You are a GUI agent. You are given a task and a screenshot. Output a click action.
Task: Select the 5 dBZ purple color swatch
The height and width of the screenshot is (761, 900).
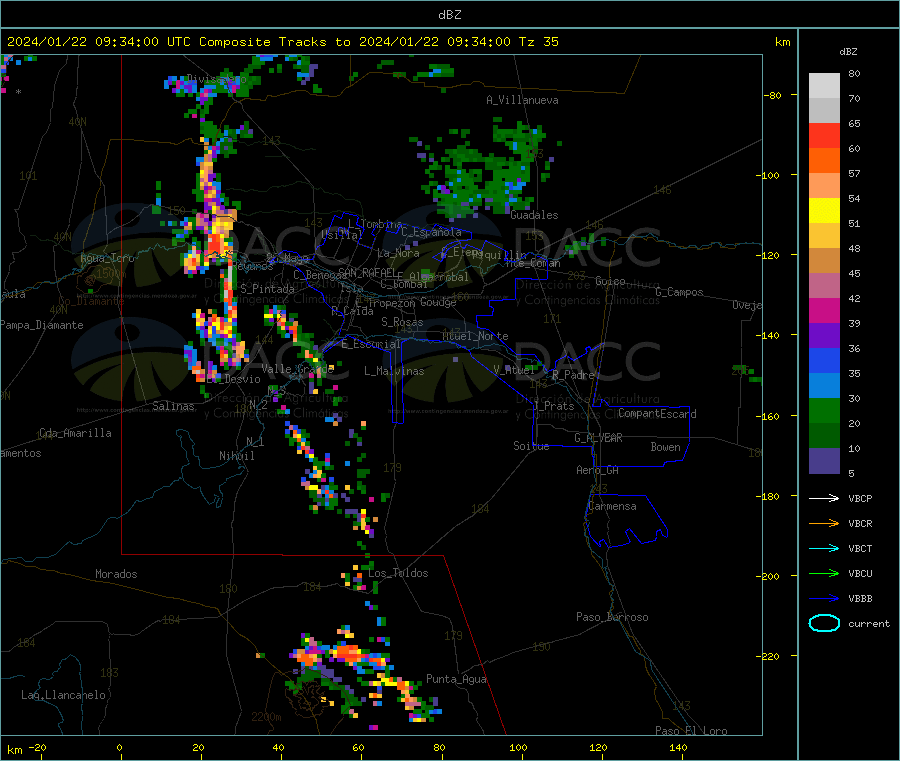point(824,461)
